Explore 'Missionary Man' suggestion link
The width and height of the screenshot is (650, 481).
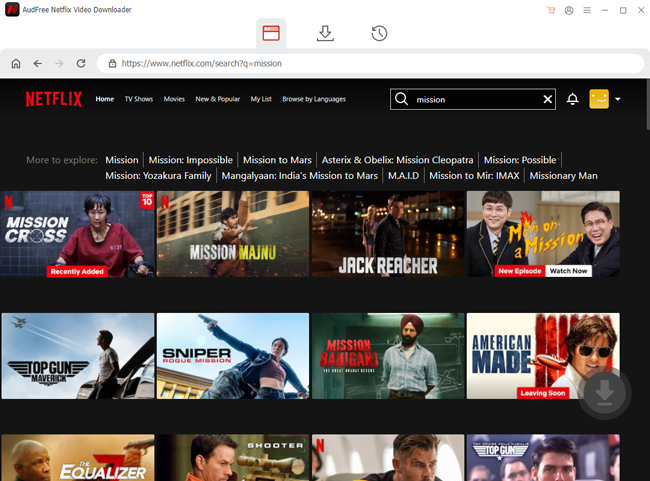563,176
